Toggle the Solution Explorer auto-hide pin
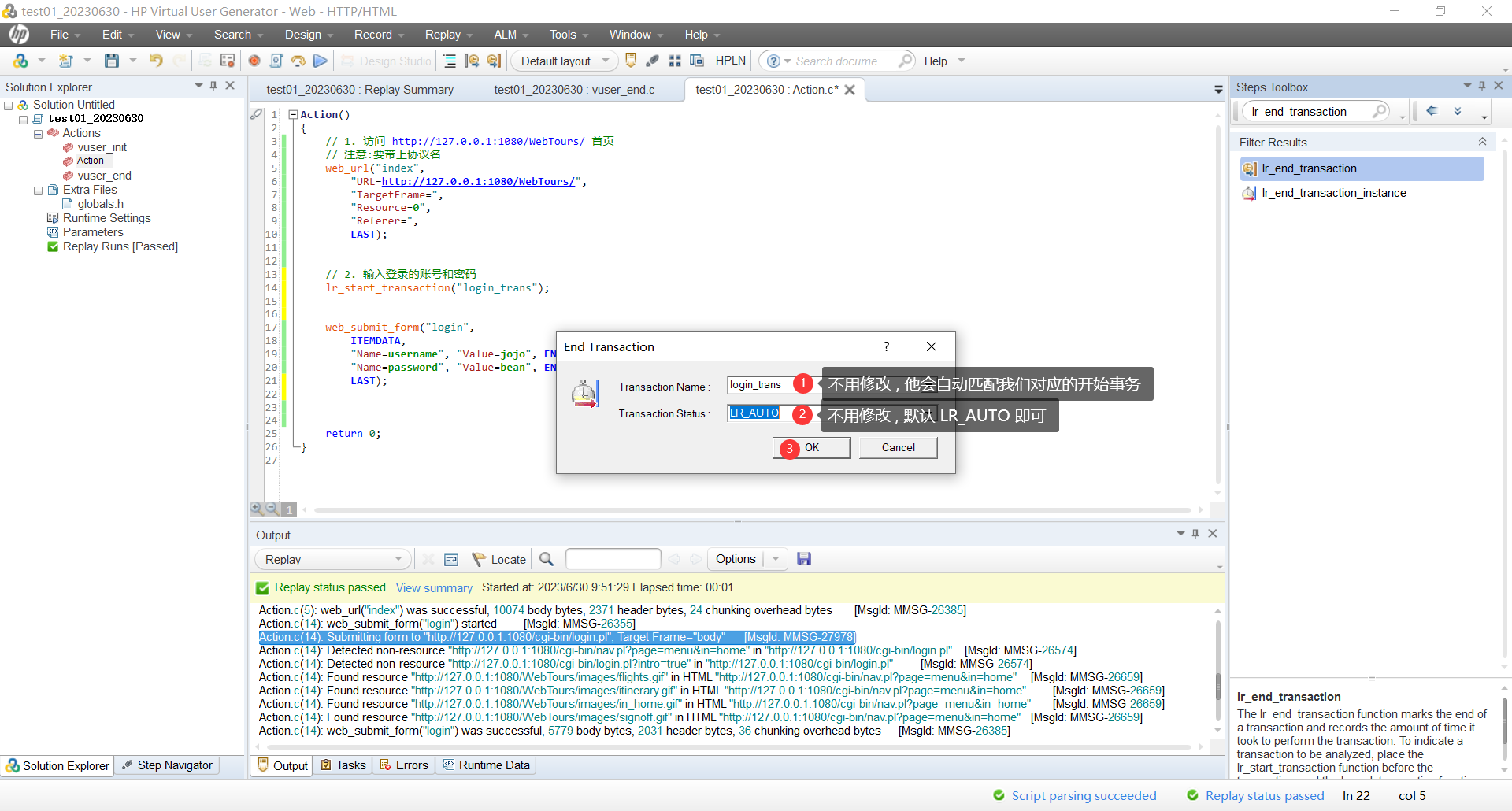 [213, 86]
